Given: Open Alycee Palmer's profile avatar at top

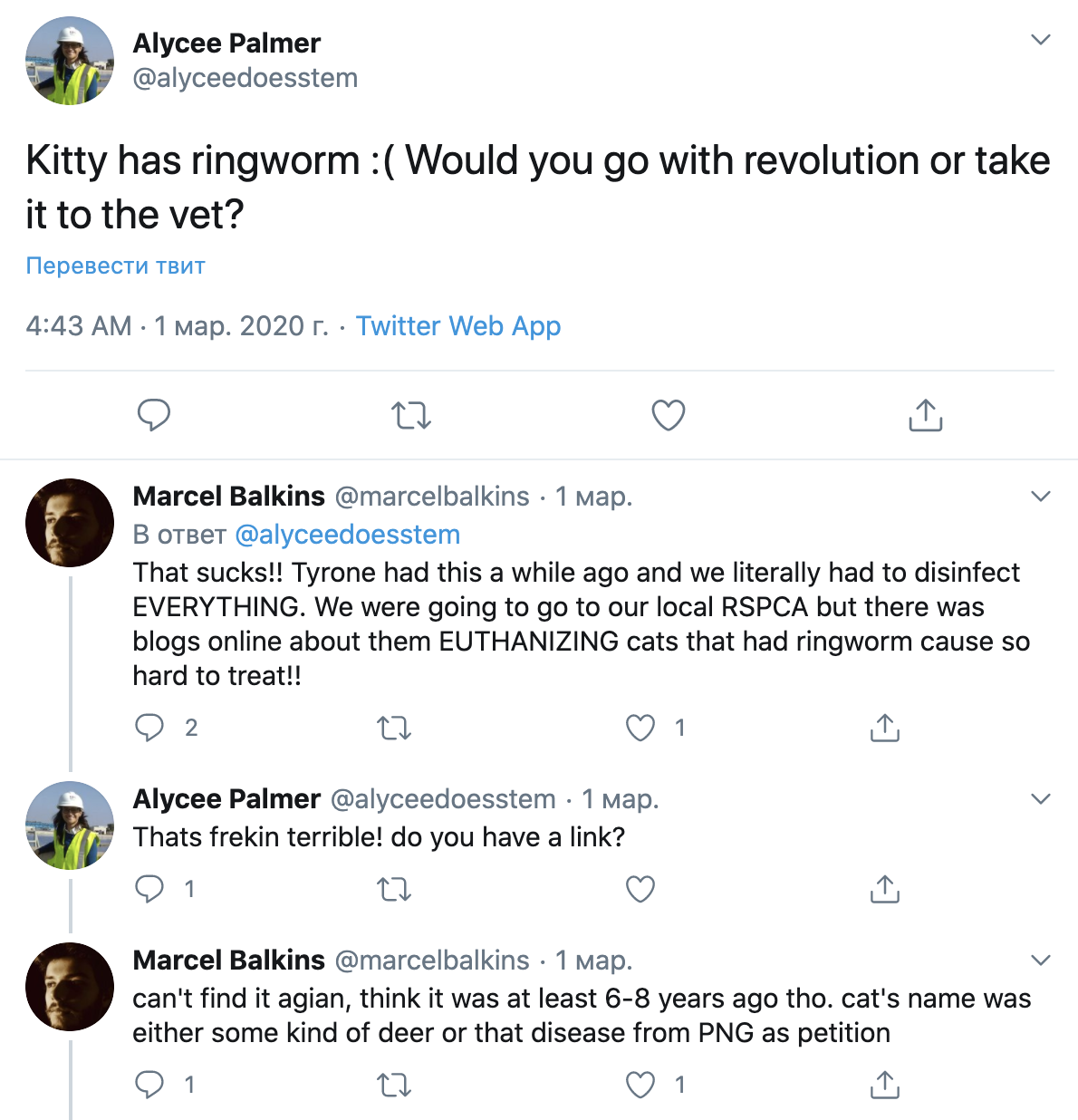Looking at the screenshot, I should (70, 61).
